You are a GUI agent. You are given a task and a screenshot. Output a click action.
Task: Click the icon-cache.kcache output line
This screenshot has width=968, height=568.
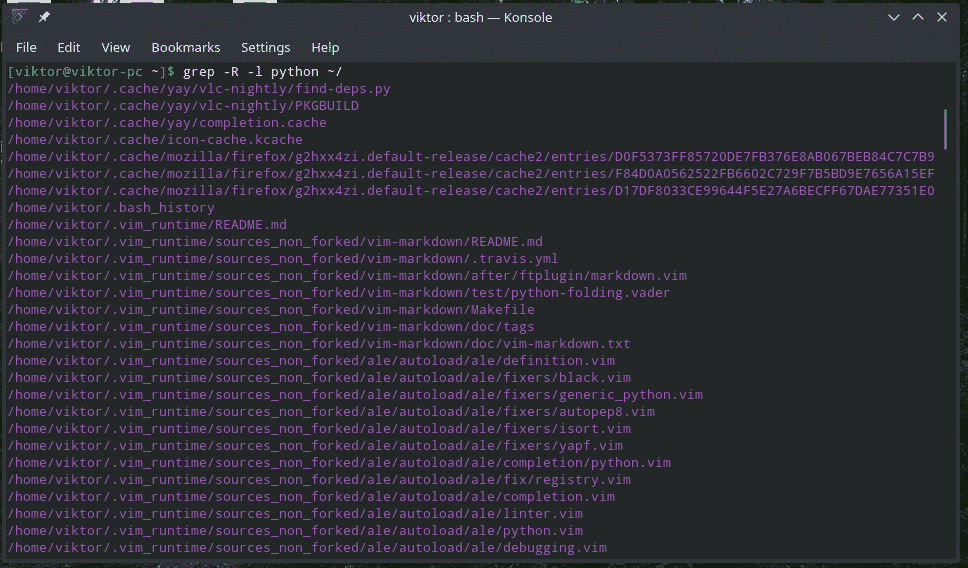tap(155, 140)
